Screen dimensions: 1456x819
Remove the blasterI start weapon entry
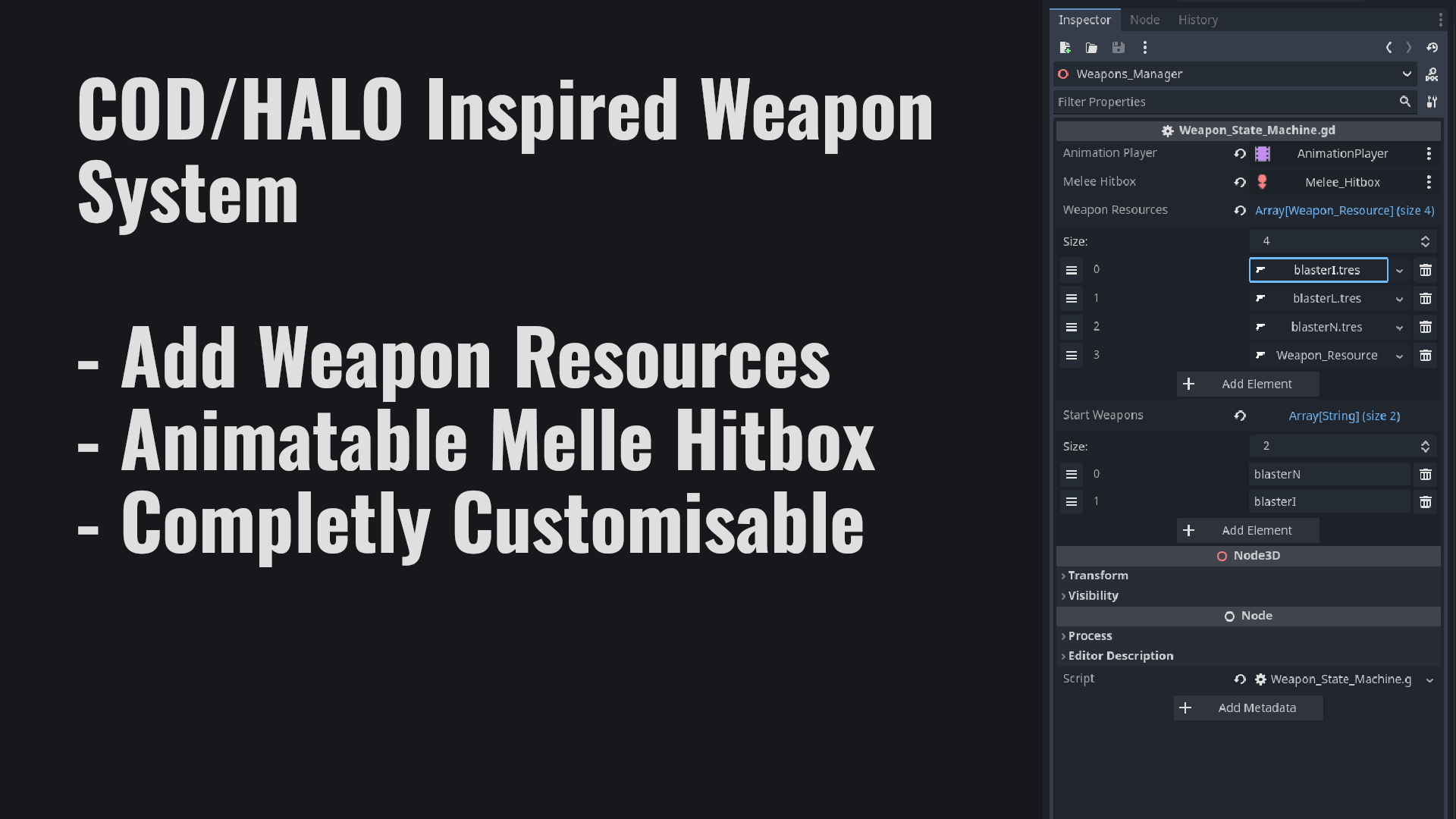coord(1426,502)
